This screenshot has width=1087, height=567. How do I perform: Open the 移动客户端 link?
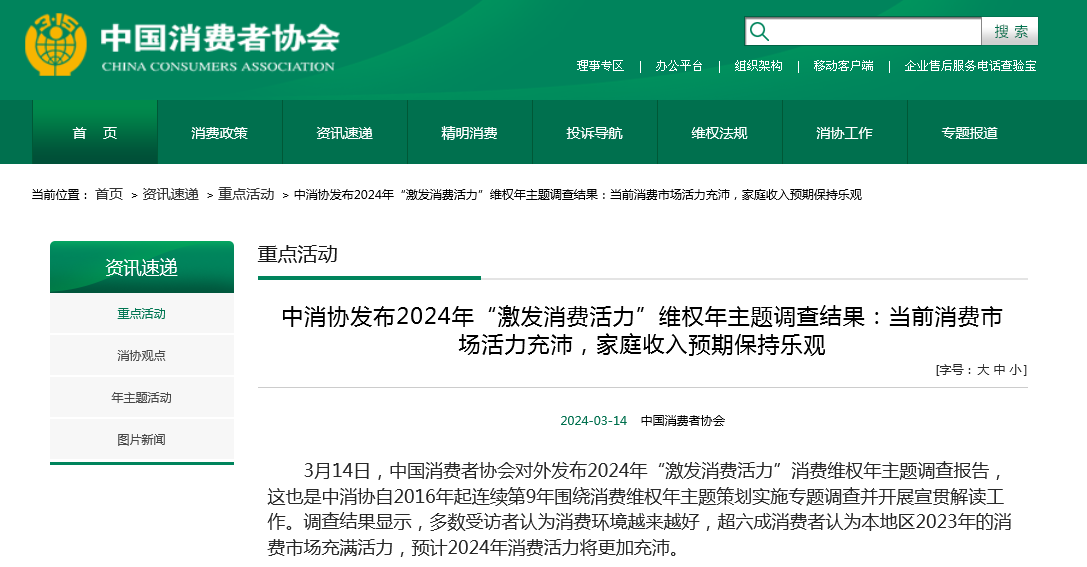click(x=844, y=66)
